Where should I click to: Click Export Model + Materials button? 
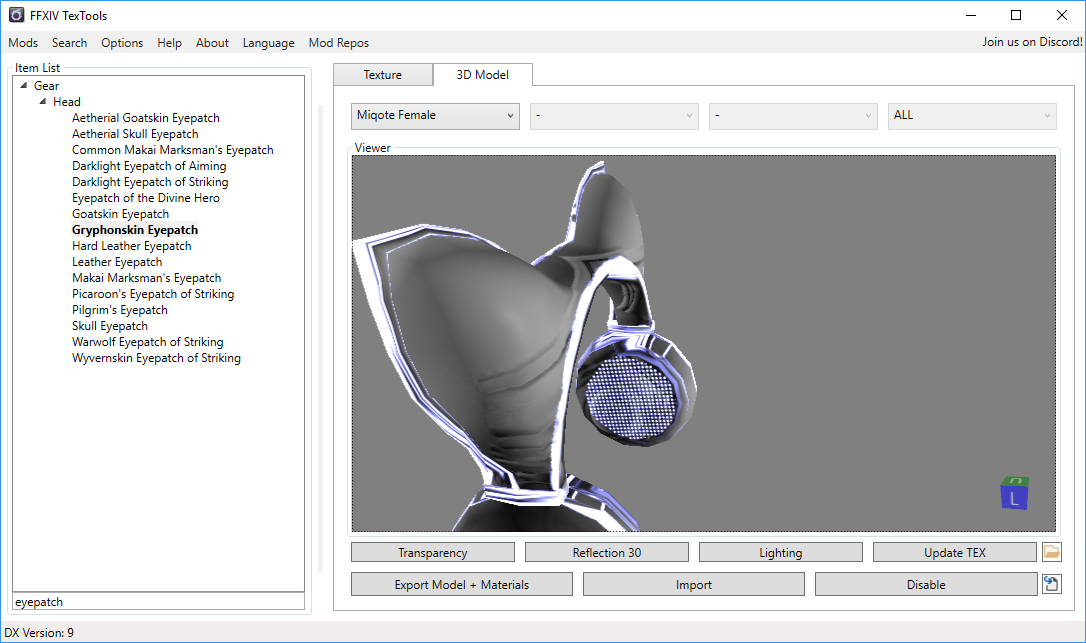click(462, 584)
